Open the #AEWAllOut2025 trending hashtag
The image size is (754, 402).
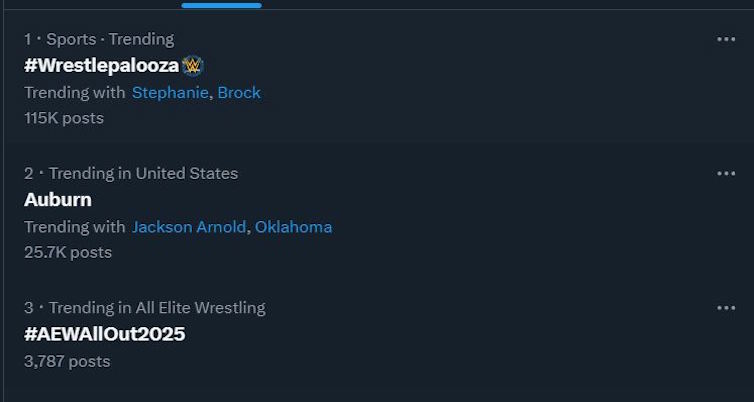(x=104, y=334)
